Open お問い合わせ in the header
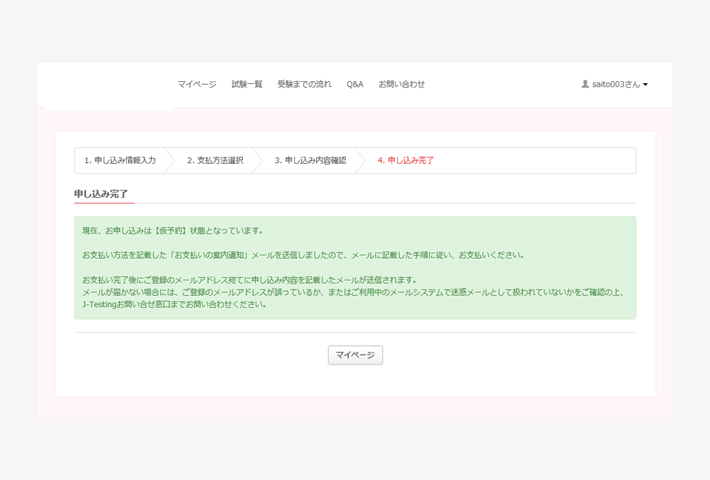Image resolution: width=710 pixels, height=480 pixels. click(402, 84)
